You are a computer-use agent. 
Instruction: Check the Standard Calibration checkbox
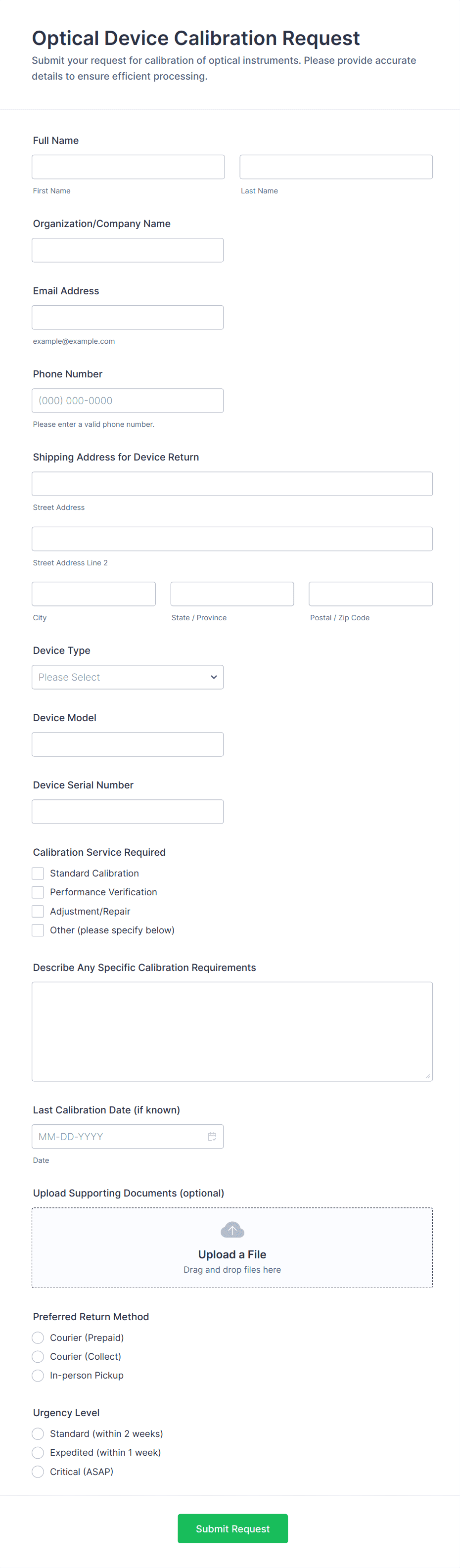(38, 873)
